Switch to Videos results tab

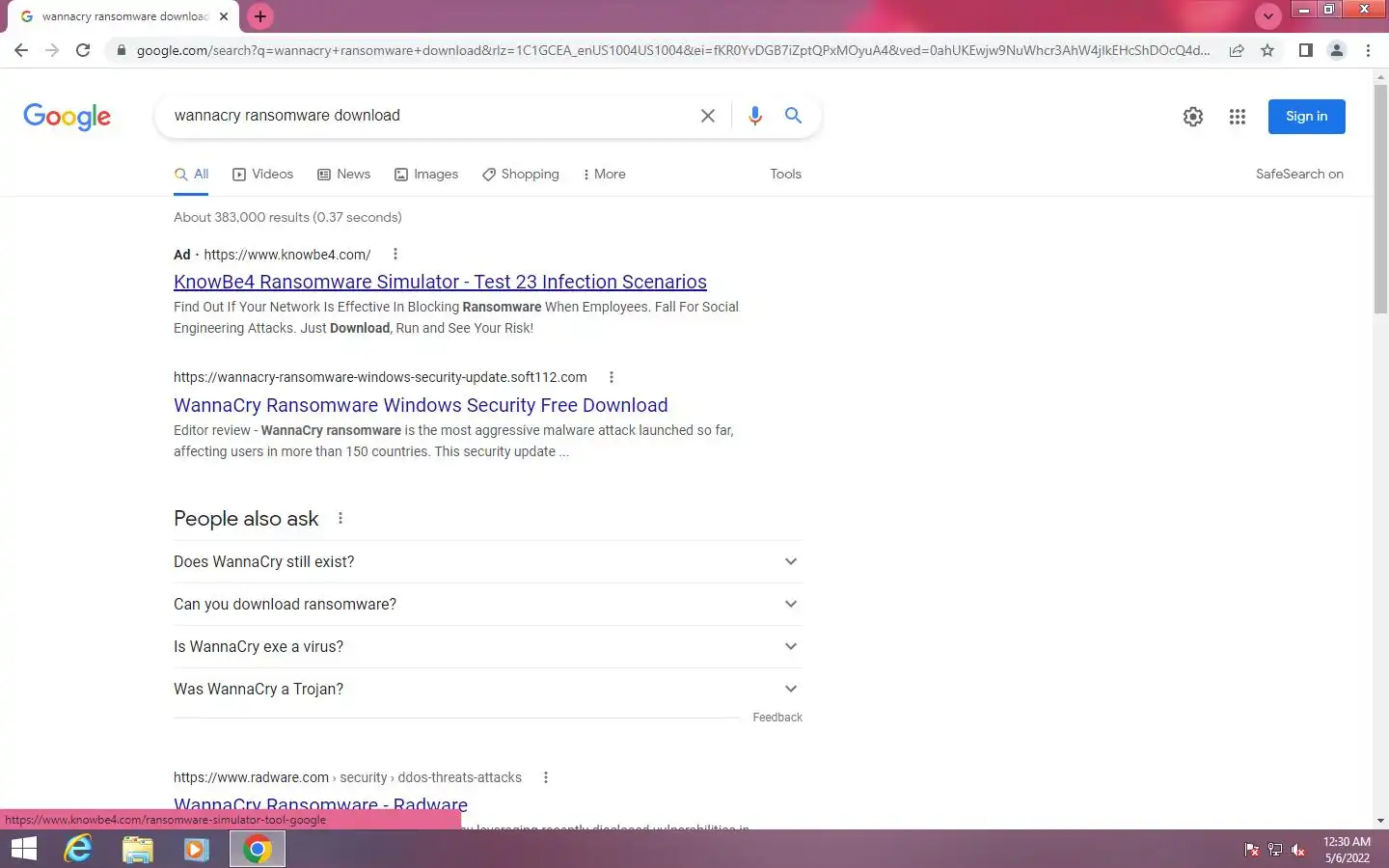pyautogui.click(x=263, y=175)
